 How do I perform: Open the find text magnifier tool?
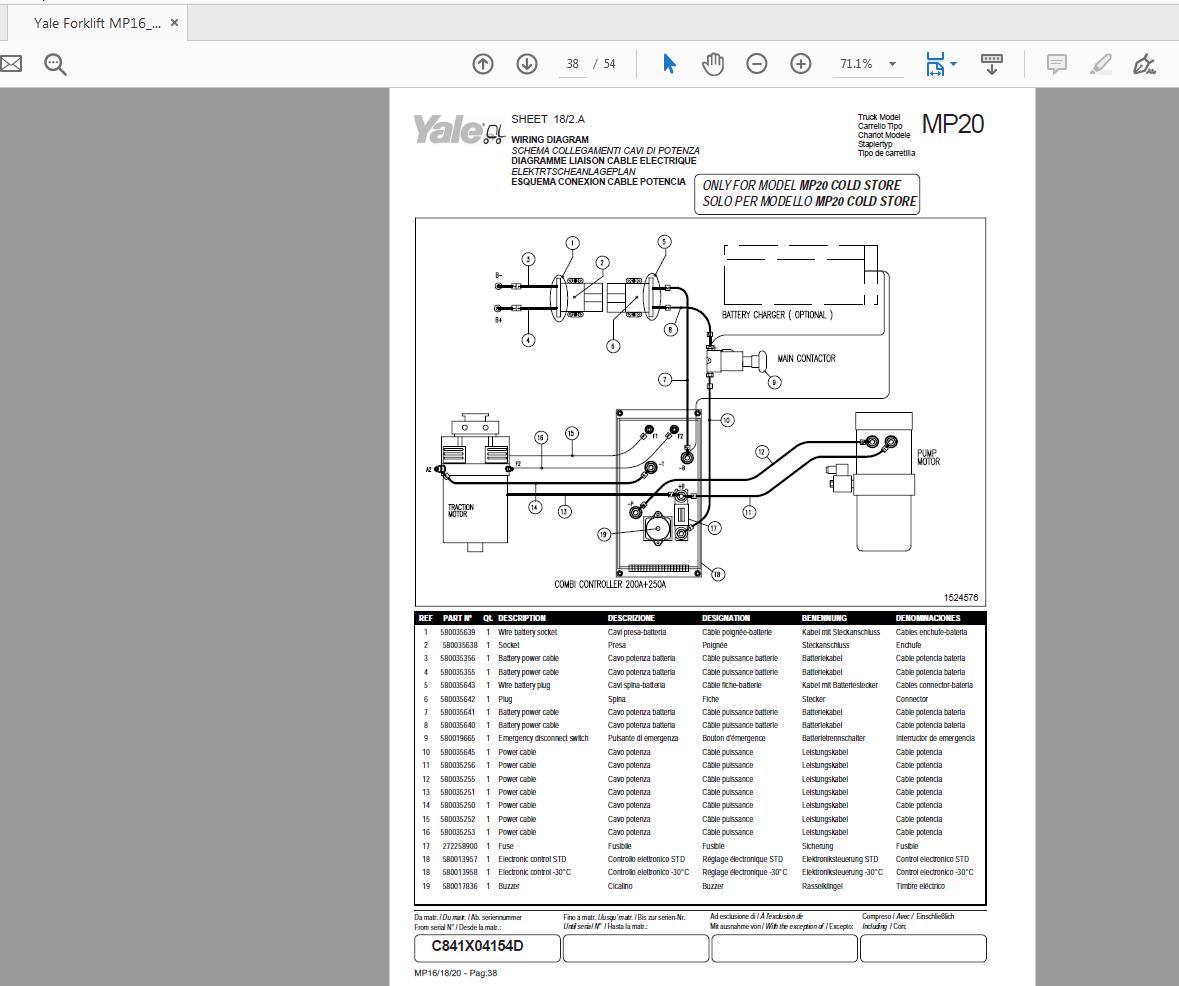[55, 65]
